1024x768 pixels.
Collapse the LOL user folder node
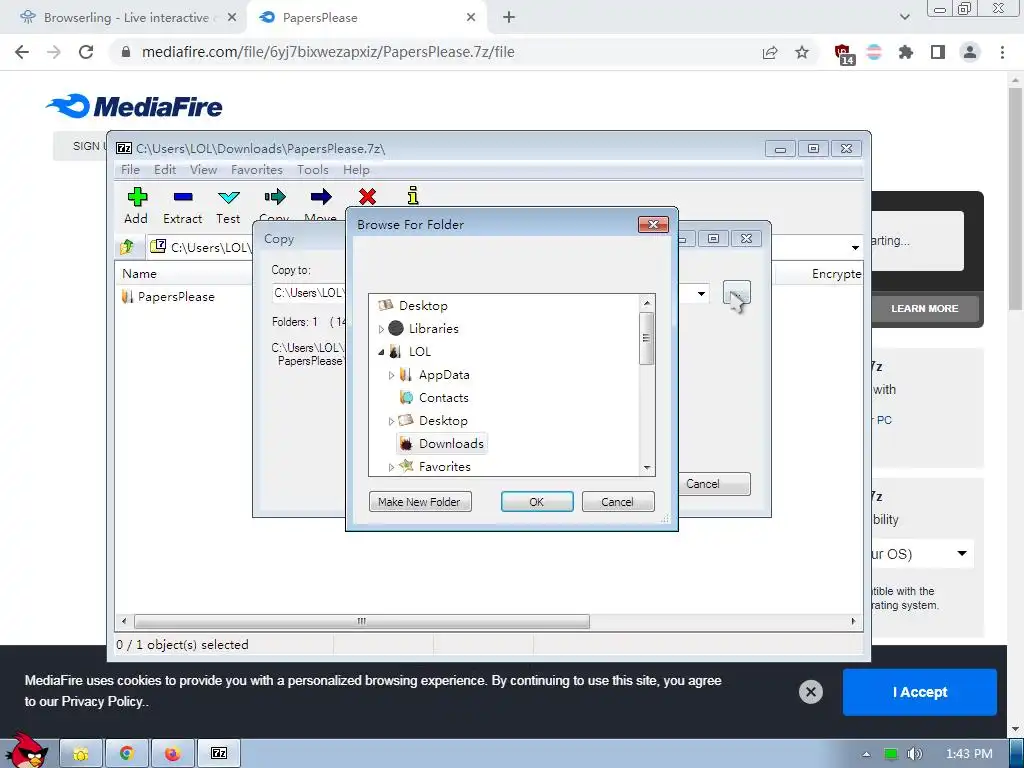click(x=381, y=352)
